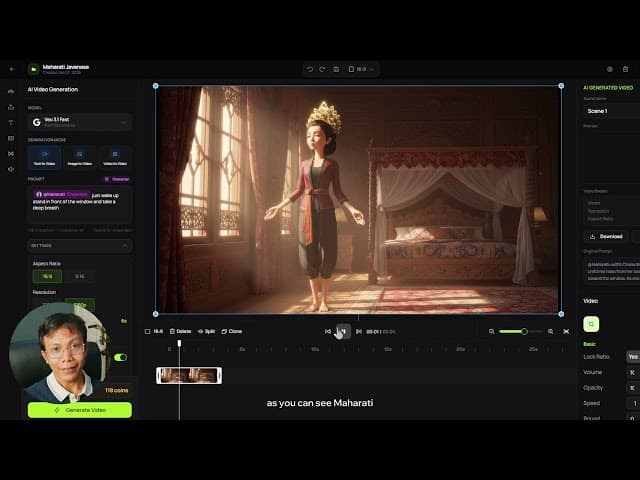Click the Google logo of the model

click(37, 122)
